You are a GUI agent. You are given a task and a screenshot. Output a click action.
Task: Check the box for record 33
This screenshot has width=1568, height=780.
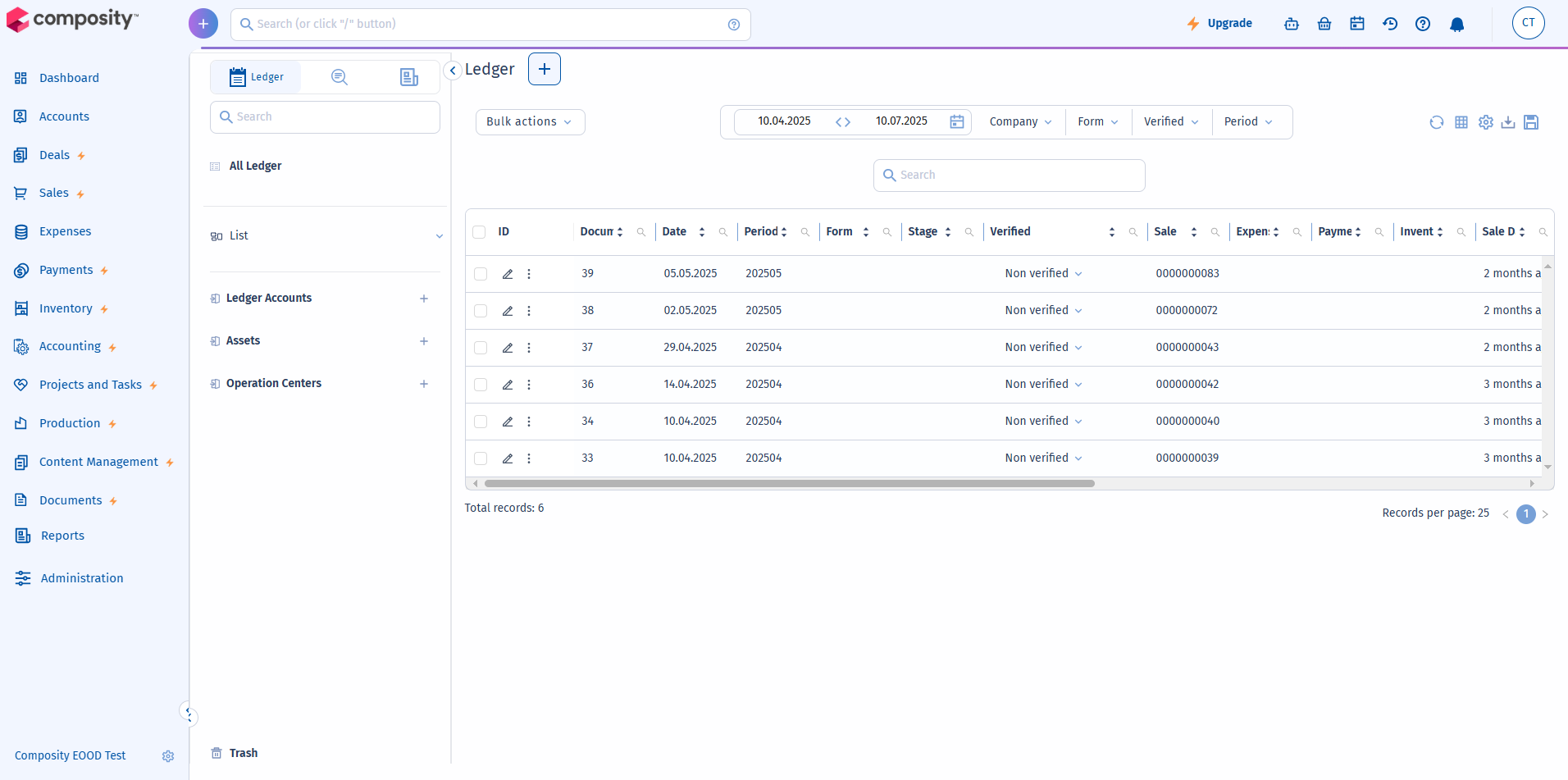click(x=481, y=458)
